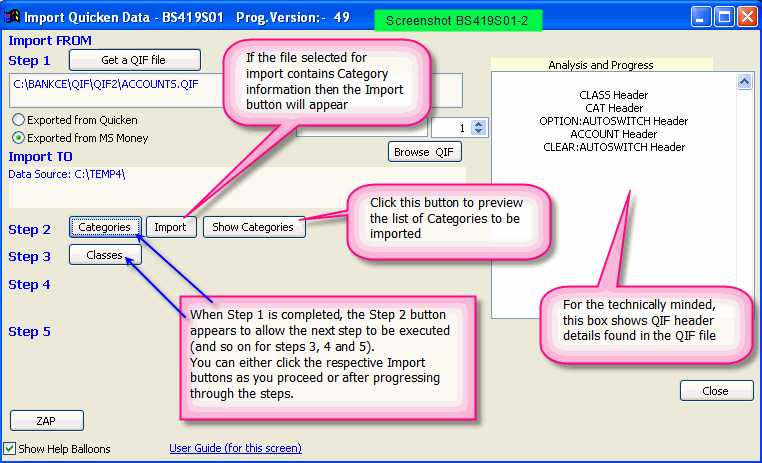The image size is (762, 463).
Task: Click the ZAP button
Action: tap(47, 421)
